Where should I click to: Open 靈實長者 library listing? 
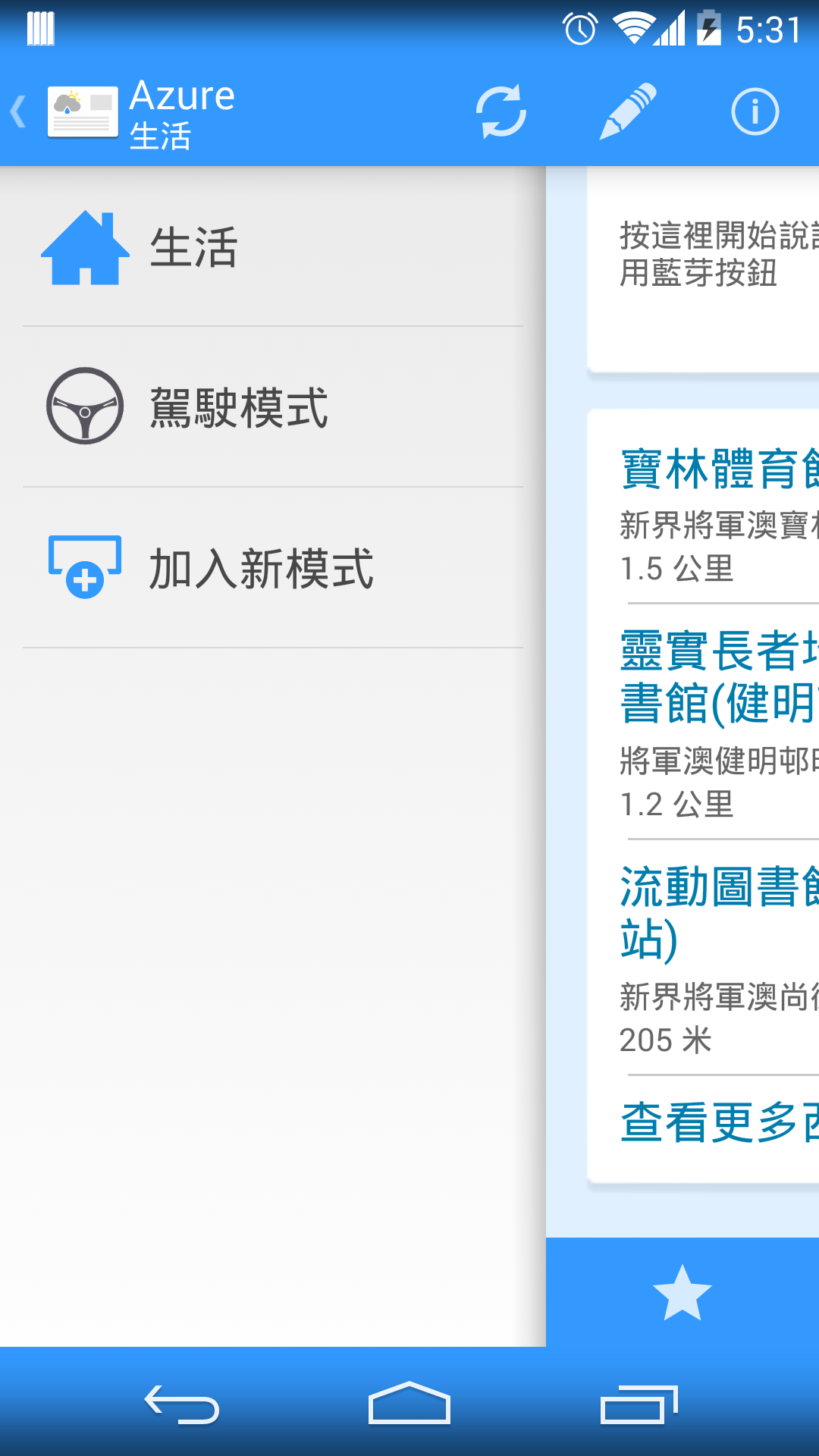[719, 676]
